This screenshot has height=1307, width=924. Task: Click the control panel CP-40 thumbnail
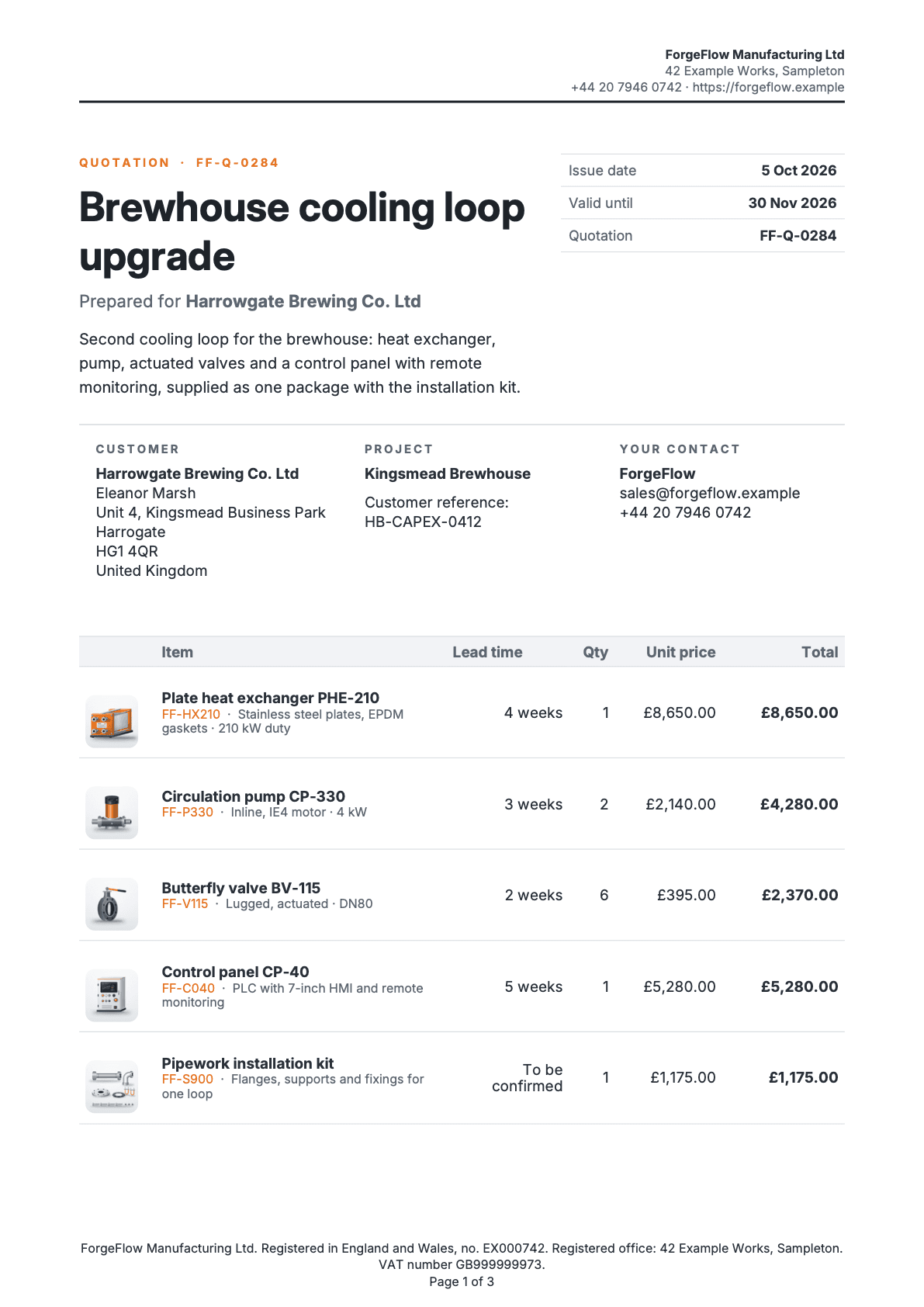click(x=112, y=995)
